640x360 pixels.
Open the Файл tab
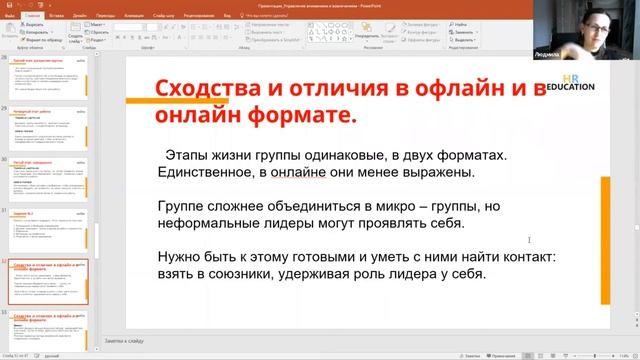tap(10, 16)
